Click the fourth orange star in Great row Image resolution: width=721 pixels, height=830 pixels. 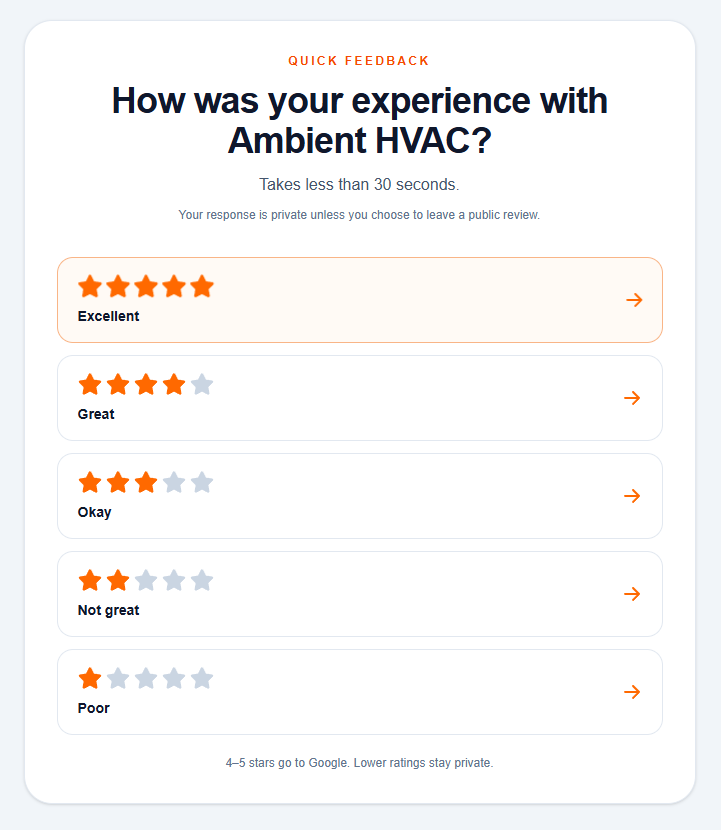[174, 384]
